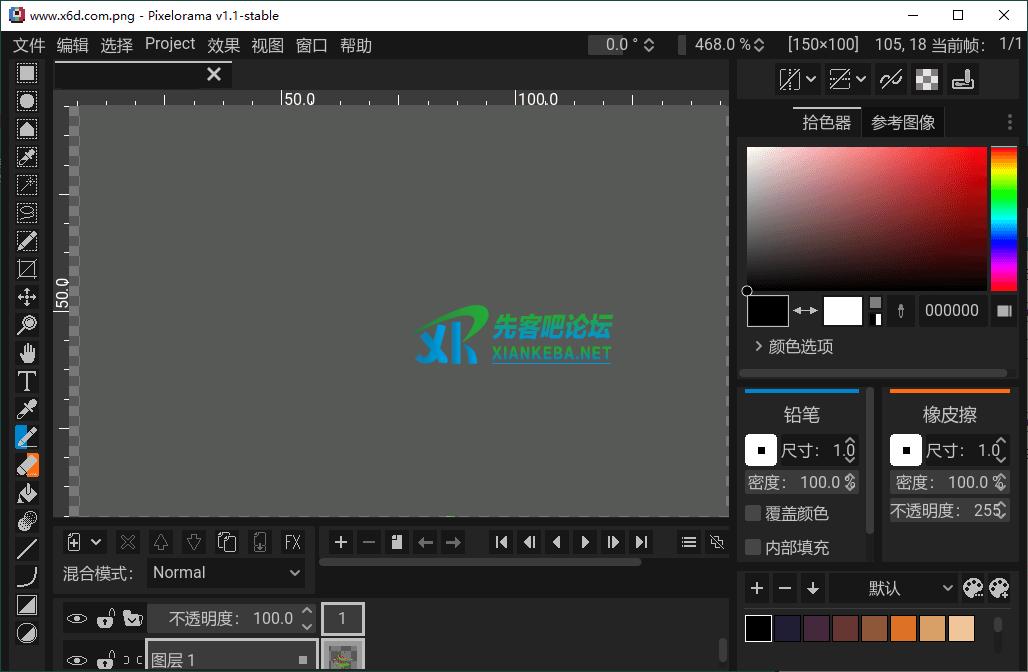Select the Pencil tool
Screen dimensions: 1028x672
26,436
